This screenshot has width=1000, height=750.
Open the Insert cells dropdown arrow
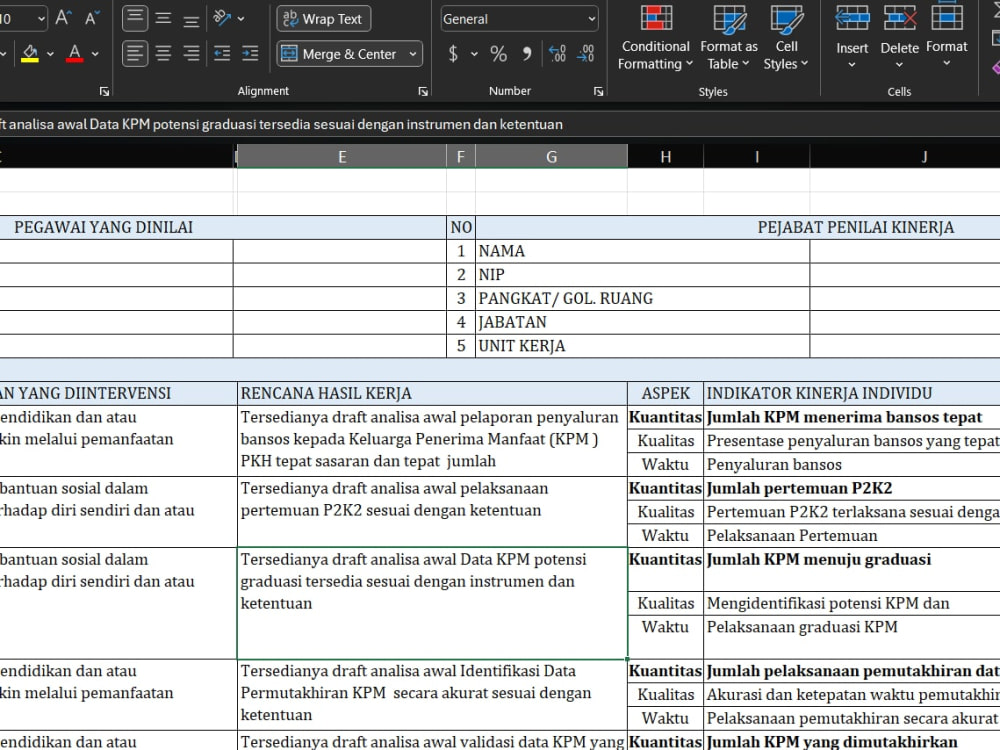click(852, 64)
